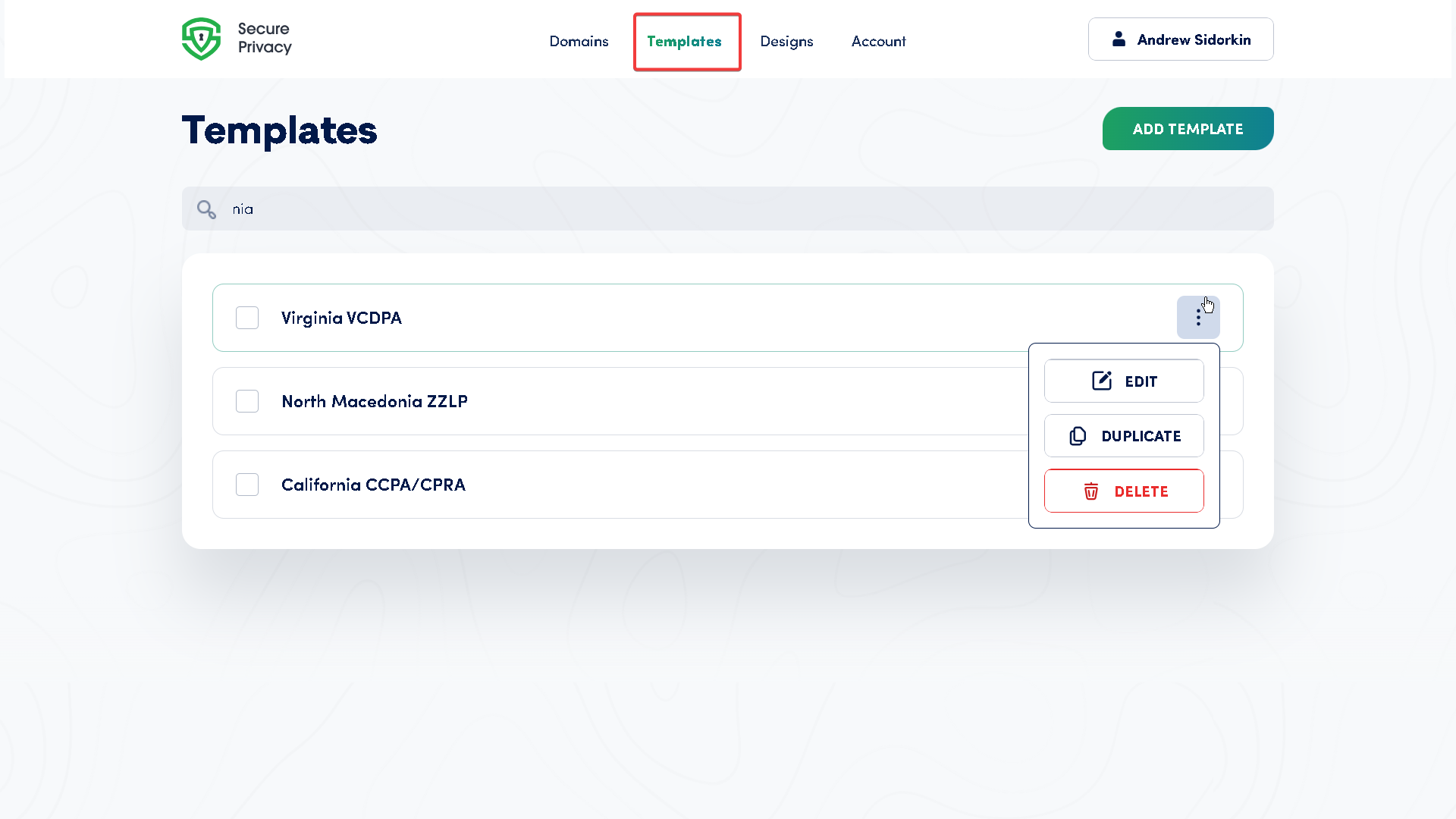
Task: Click the search magnifier icon in the search bar
Action: tap(206, 209)
